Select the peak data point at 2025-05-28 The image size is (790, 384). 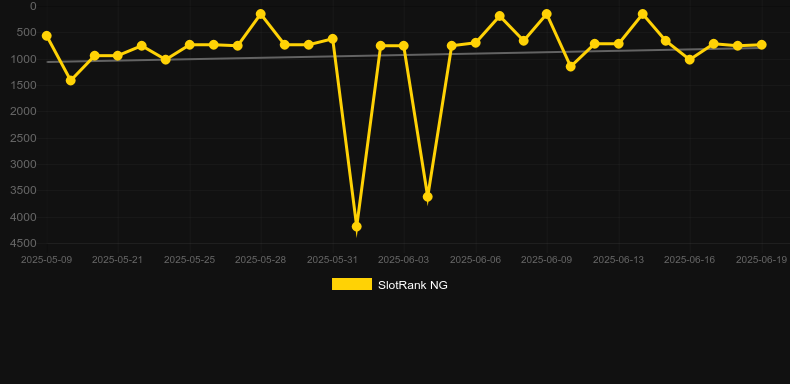[x=260, y=14]
